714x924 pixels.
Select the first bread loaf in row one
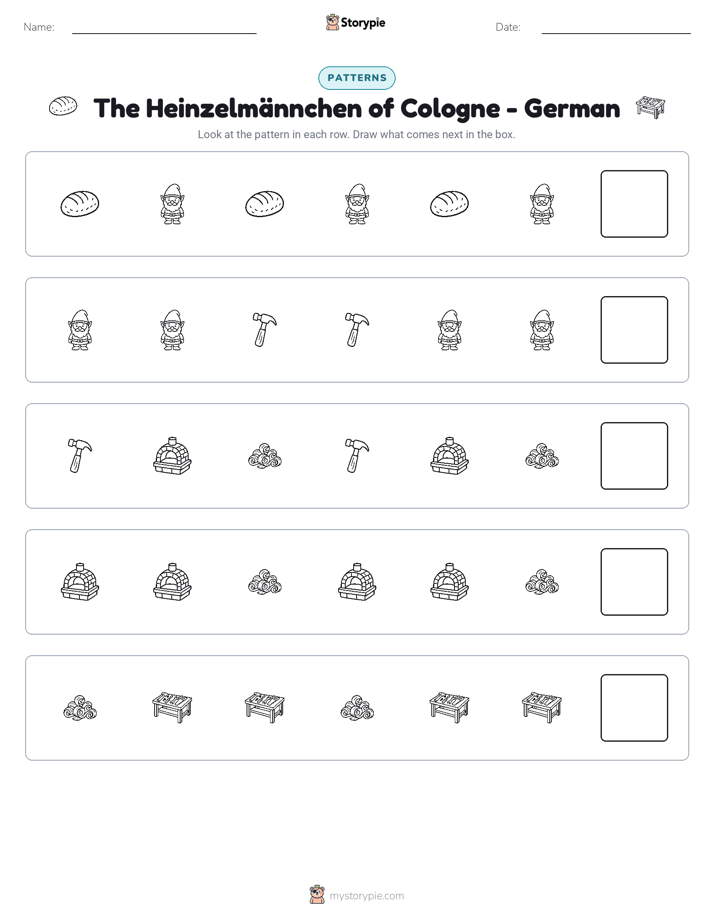pyautogui.click(x=80, y=204)
